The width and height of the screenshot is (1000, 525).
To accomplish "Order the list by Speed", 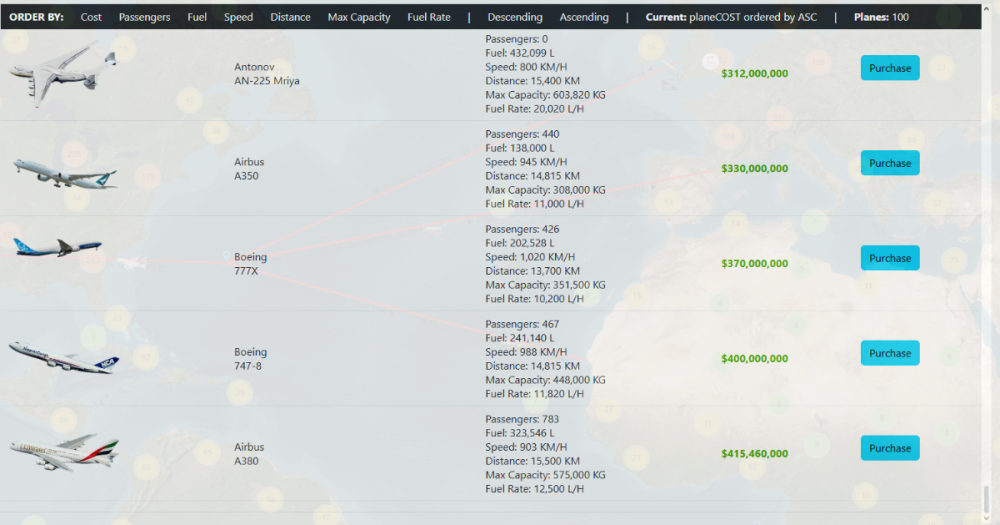I will pos(238,17).
